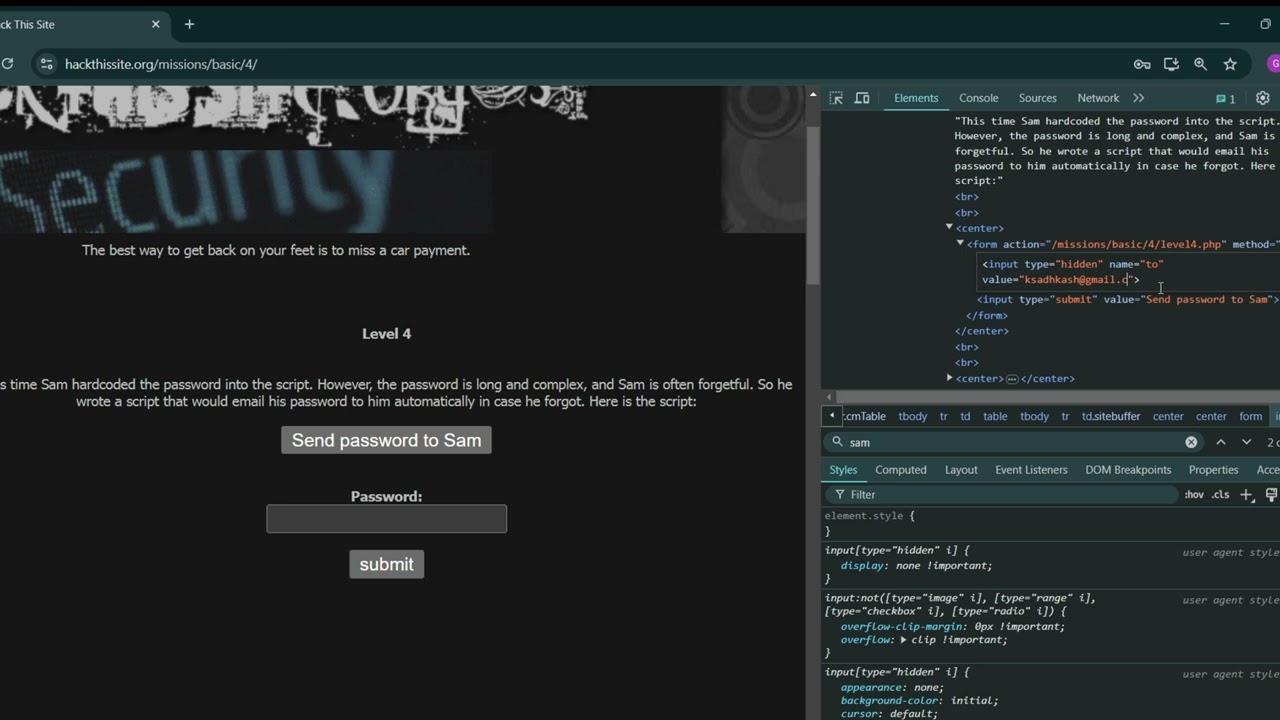Select the element.style rule block

1051,523
